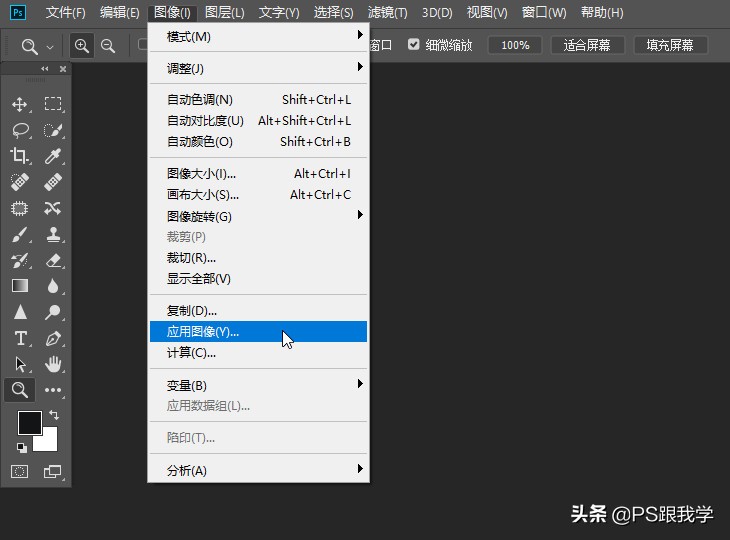Open the 滤镜(T) menu

tap(387, 12)
